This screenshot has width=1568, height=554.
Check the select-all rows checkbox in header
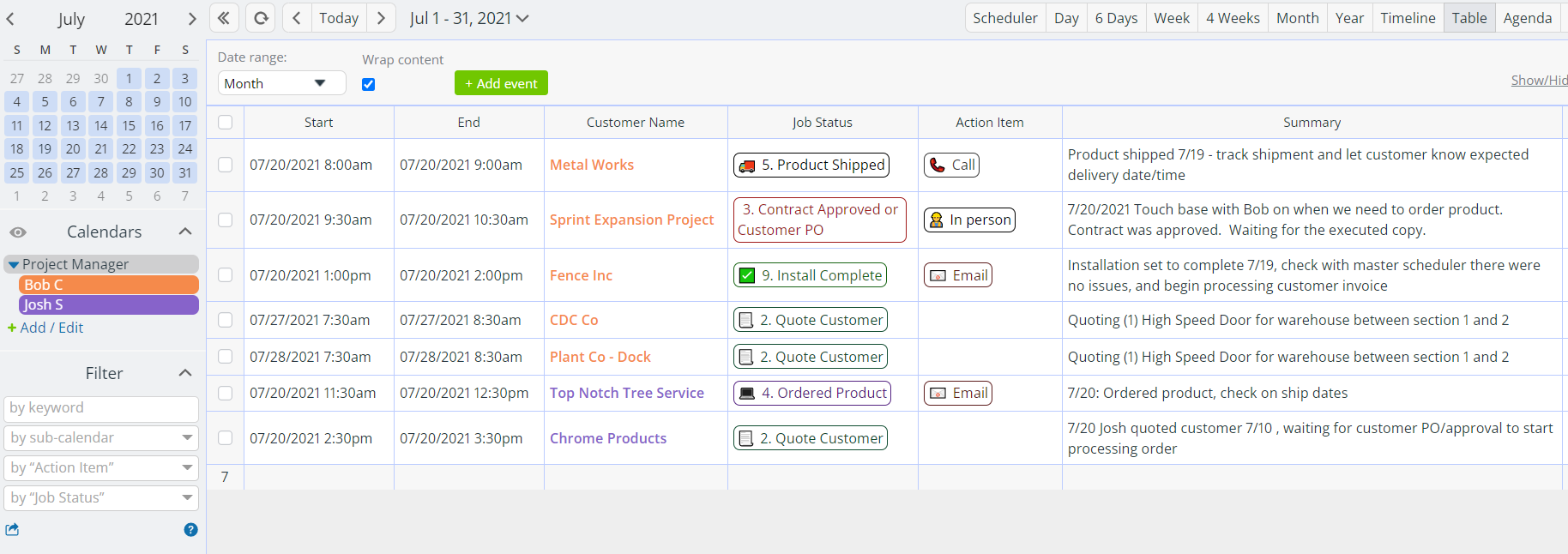point(226,122)
